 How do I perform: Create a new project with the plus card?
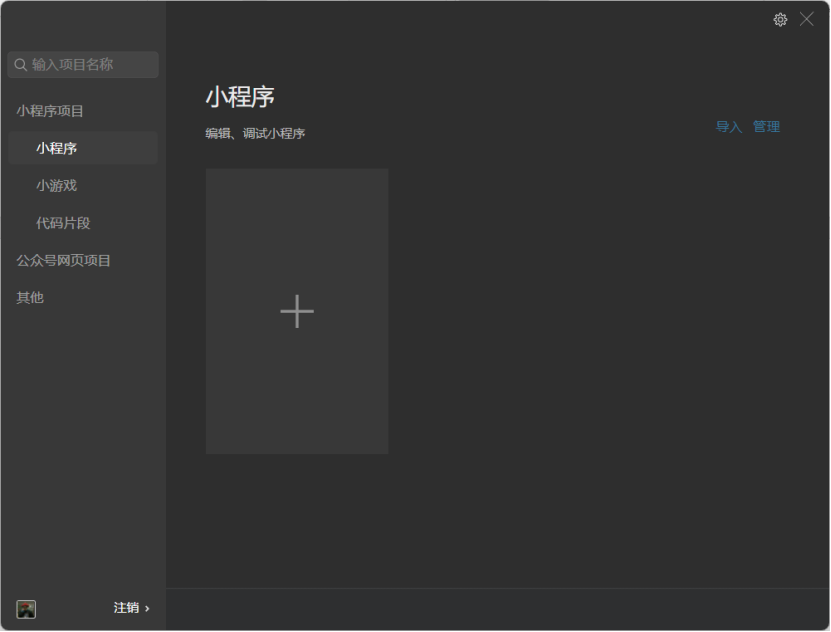pos(297,311)
